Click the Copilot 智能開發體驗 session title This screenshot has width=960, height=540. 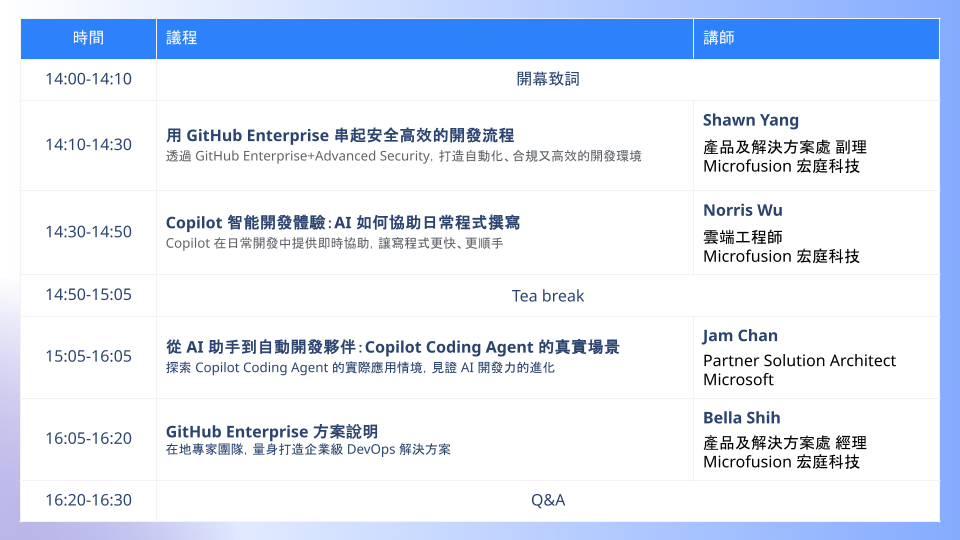343,222
